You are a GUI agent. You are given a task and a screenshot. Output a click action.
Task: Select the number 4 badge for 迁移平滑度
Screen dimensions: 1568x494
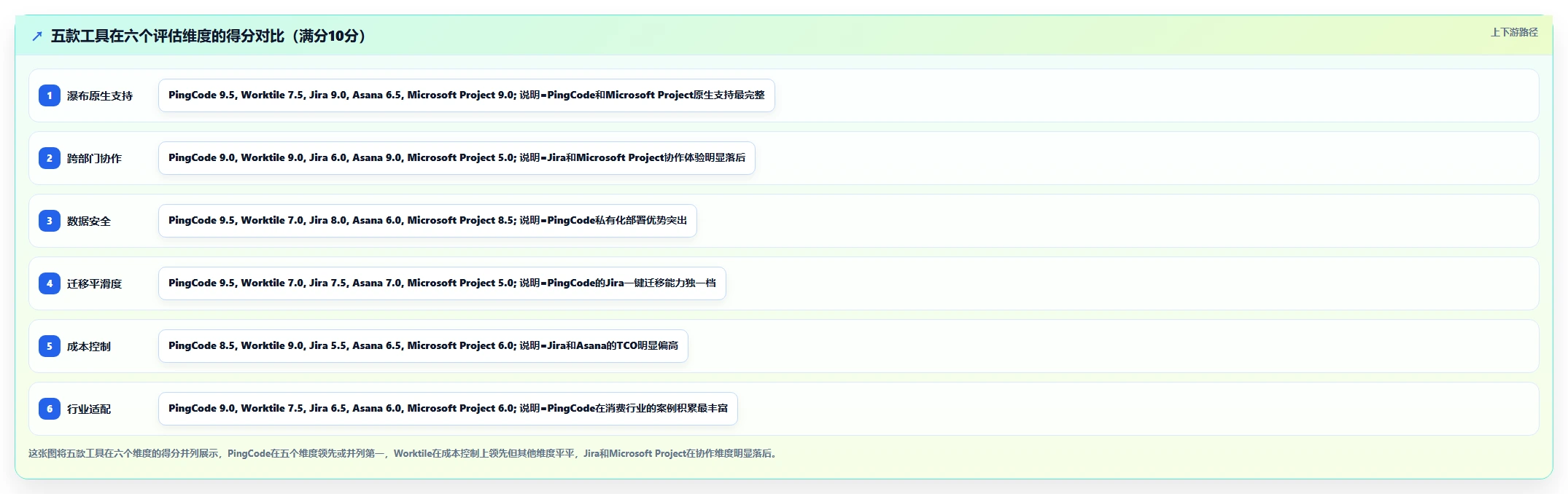50,283
